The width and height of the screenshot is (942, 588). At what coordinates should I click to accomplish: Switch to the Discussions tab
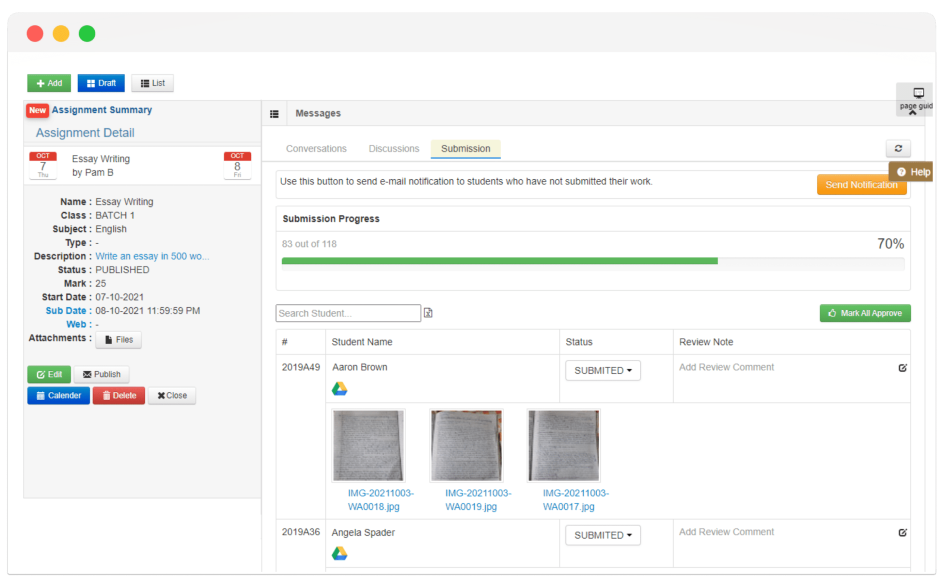(394, 148)
